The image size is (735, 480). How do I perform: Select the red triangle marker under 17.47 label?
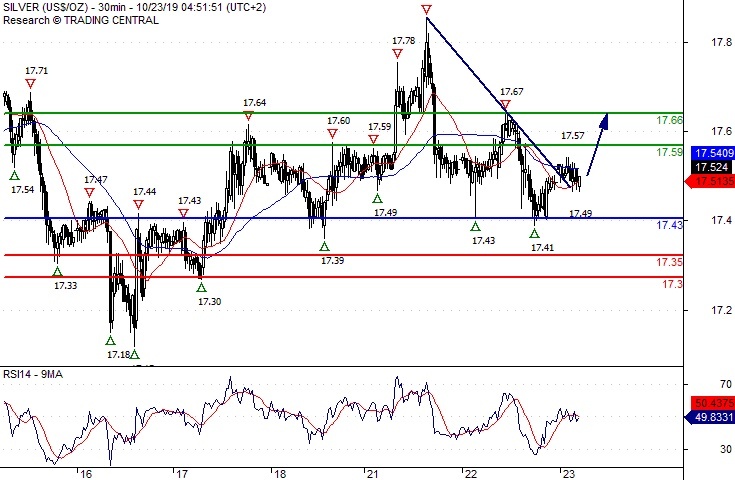pos(90,193)
